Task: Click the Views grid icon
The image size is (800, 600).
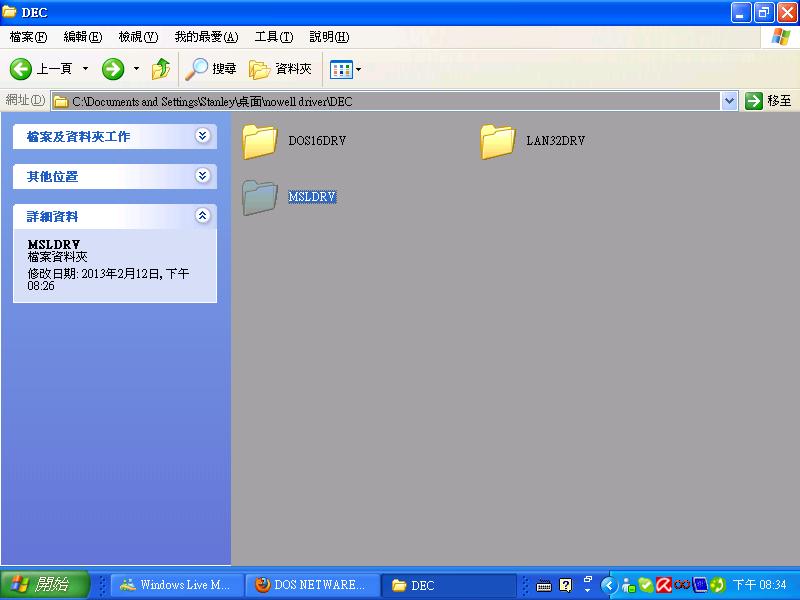Action: [x=341, y=69]
